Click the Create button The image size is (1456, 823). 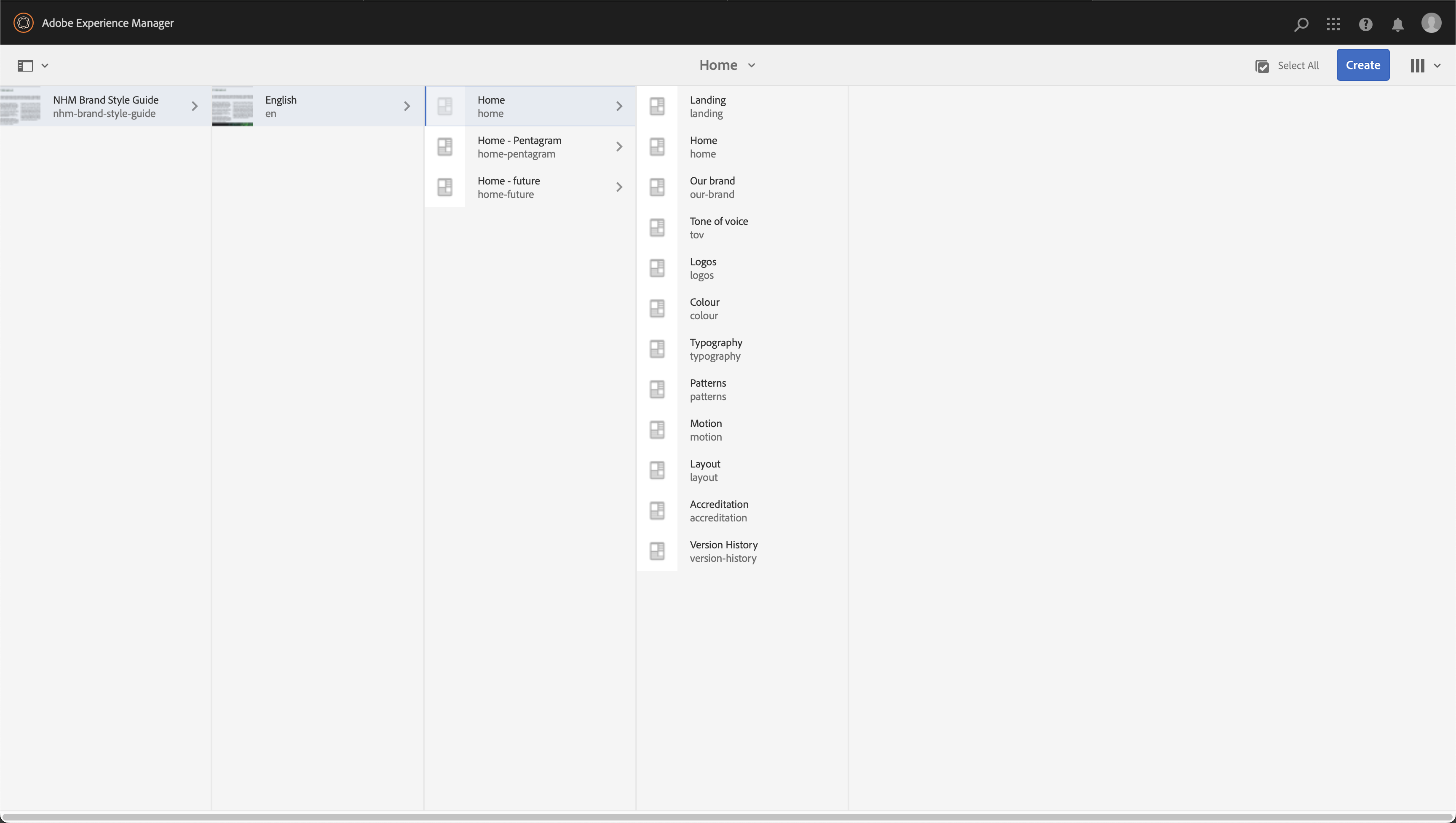(x=1363, y=65)
